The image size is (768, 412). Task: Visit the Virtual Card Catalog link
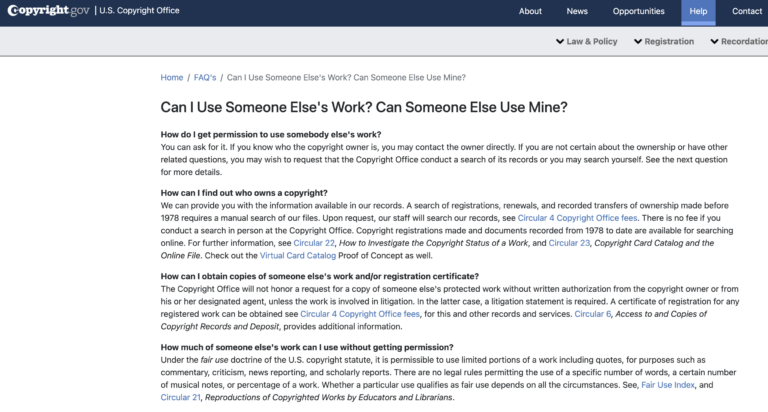click(x=302, y=255)
